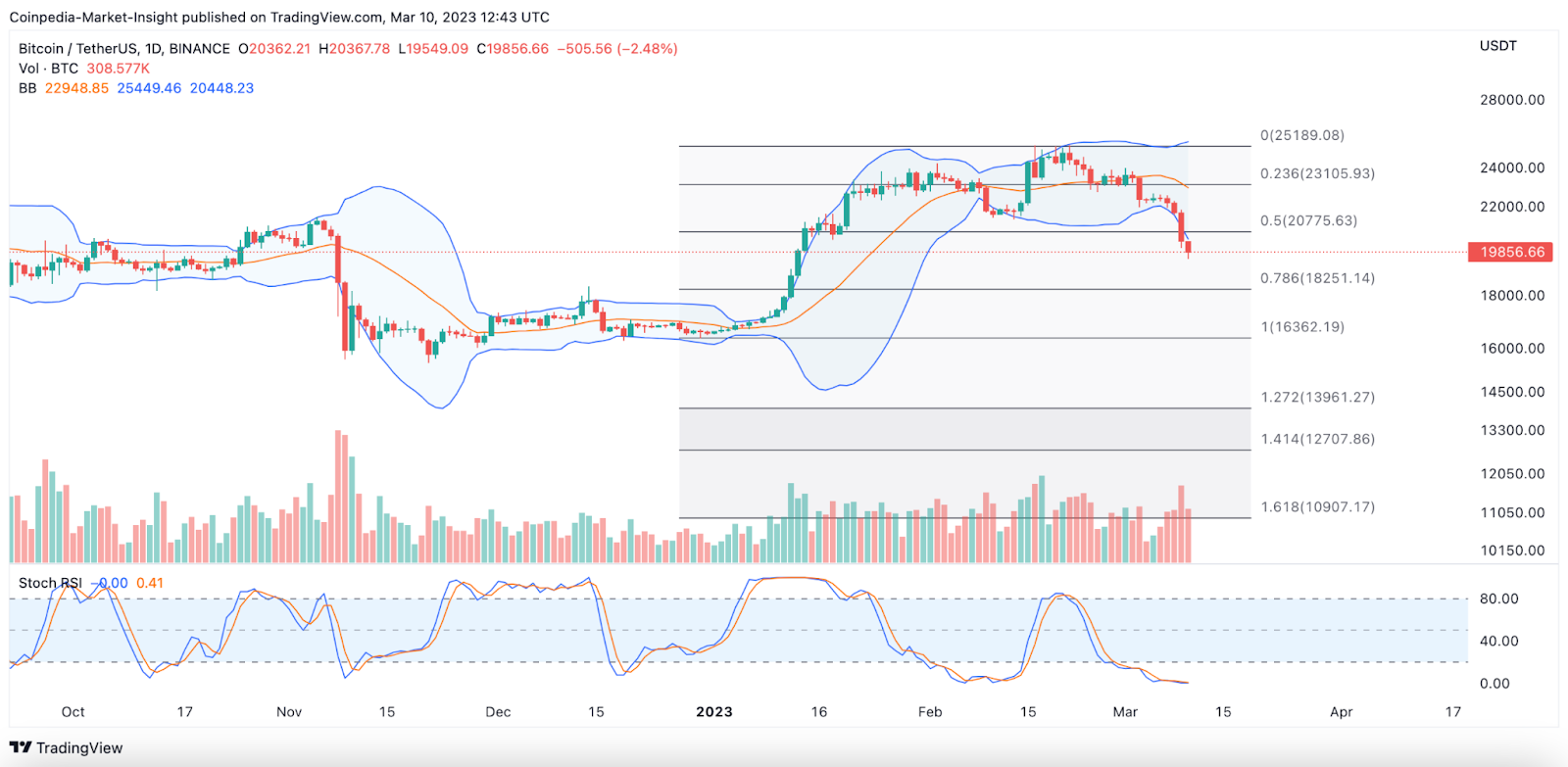Click the Stoch RSI value 0.41

pos(150,583)
